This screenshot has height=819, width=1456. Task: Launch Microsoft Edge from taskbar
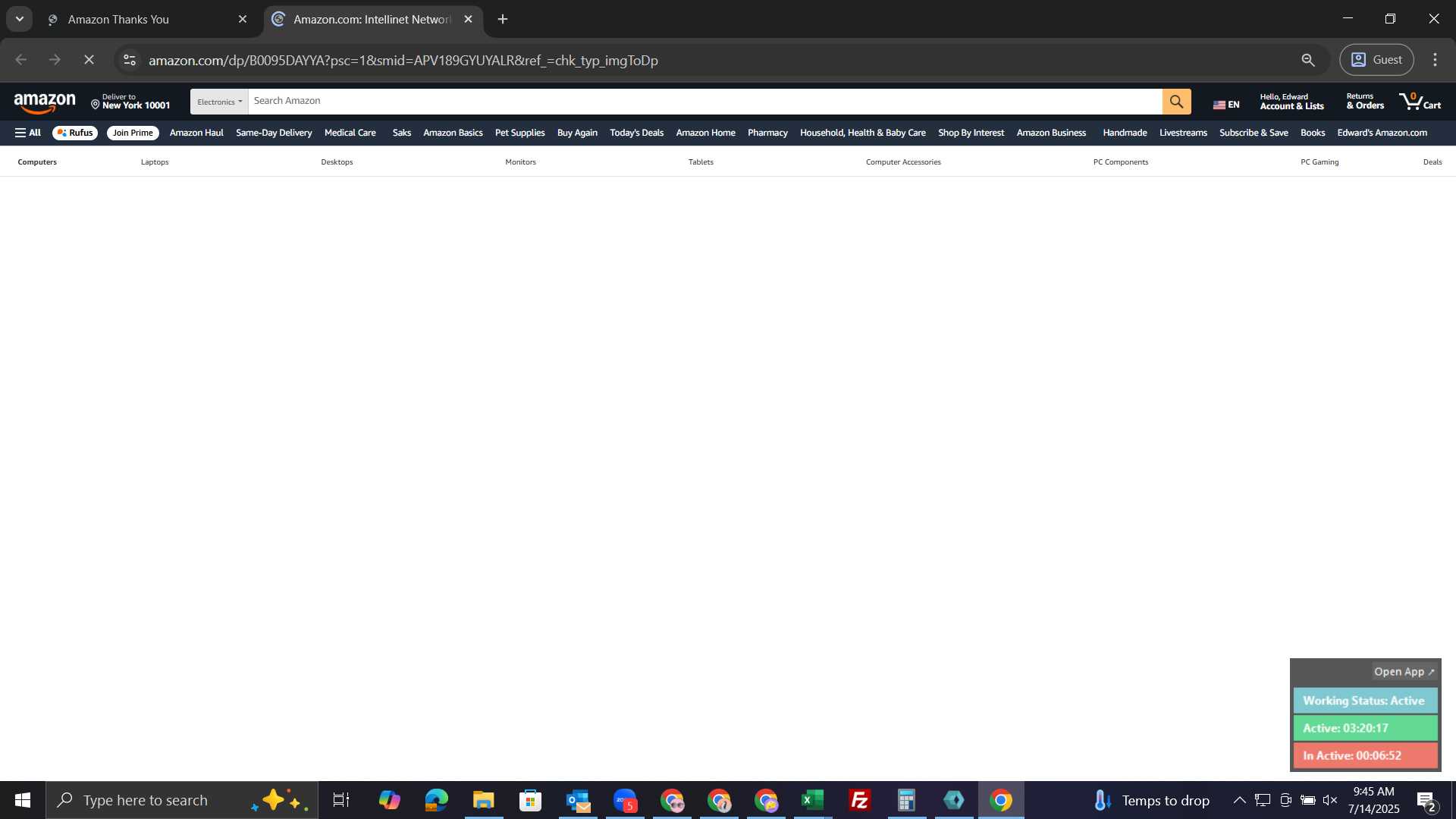tap(437, 800)
